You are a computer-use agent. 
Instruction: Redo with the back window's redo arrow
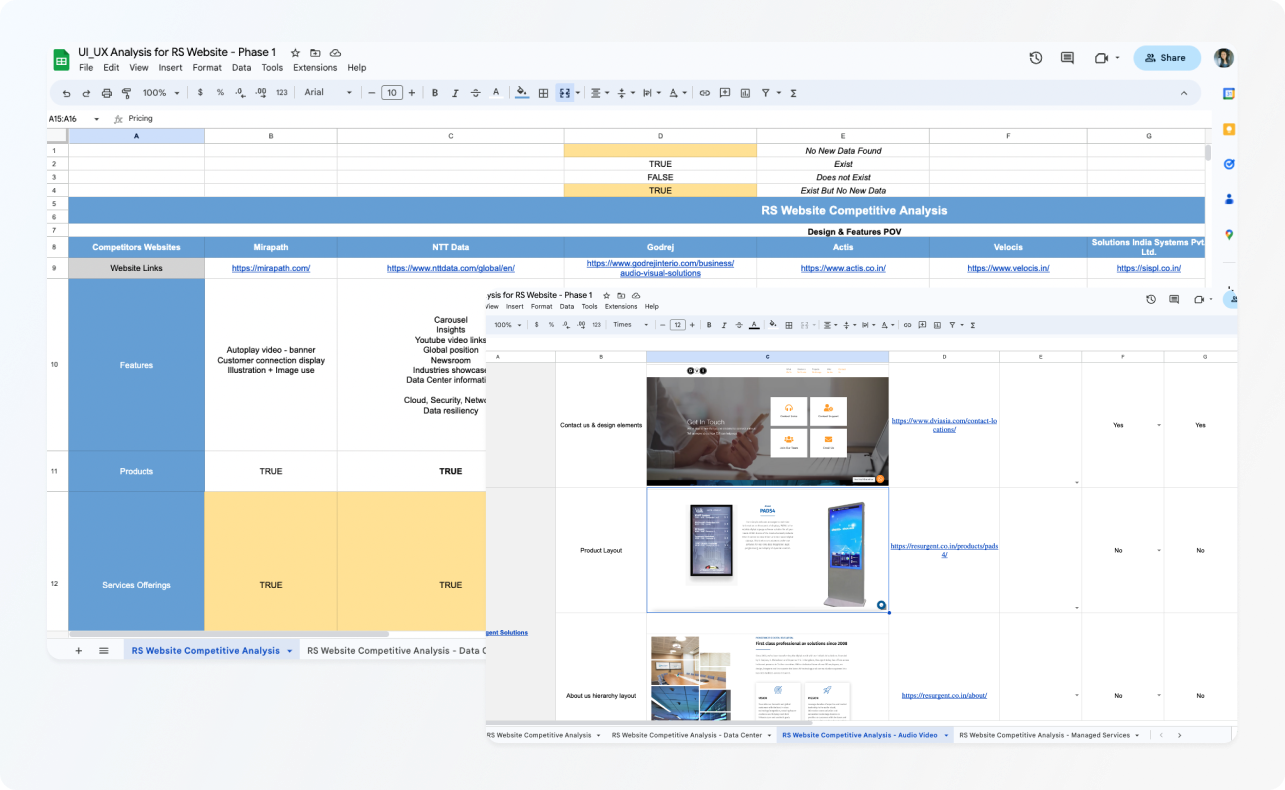pos(86,93)
